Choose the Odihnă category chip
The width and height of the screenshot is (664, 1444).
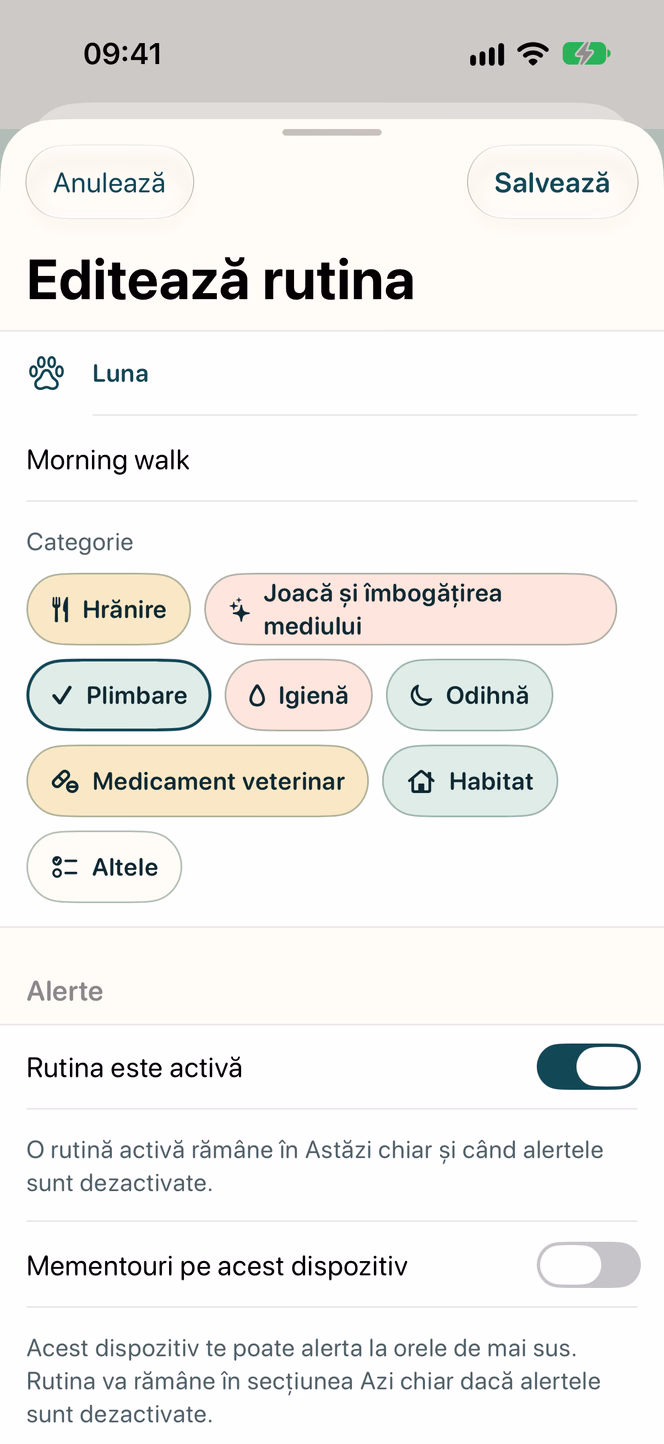(x=469, y=696)
